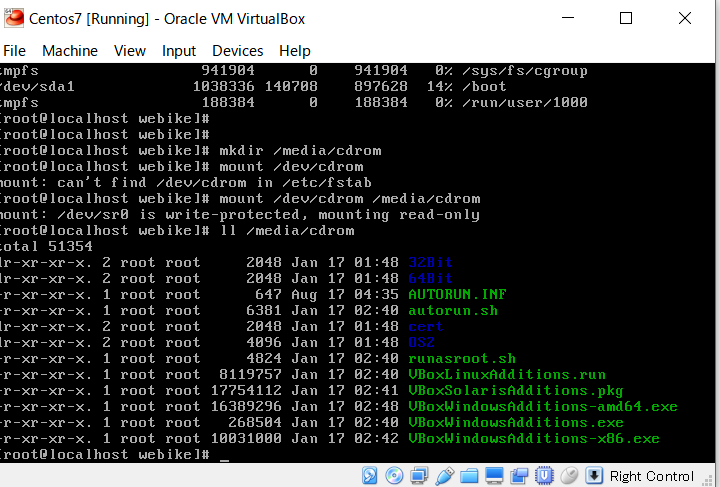Click the file size 8119757

[250, 375]
